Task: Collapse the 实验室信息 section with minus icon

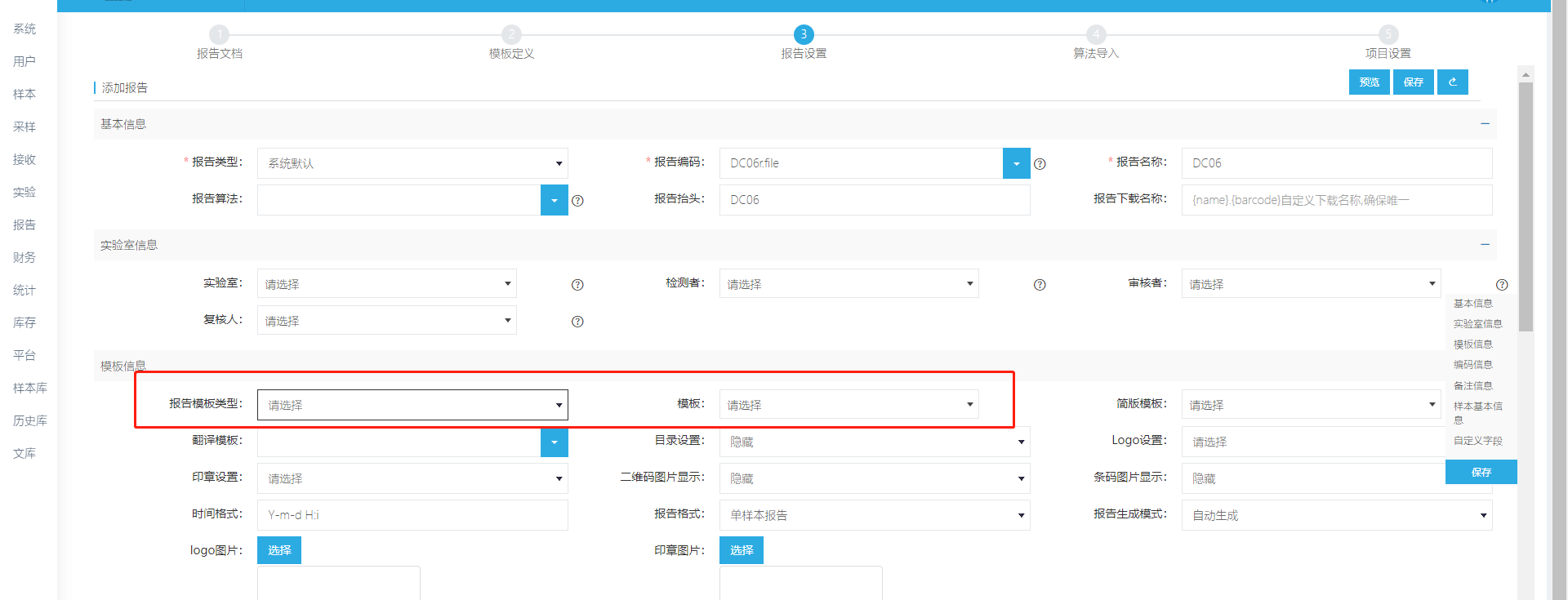Action: point(1485,244)
